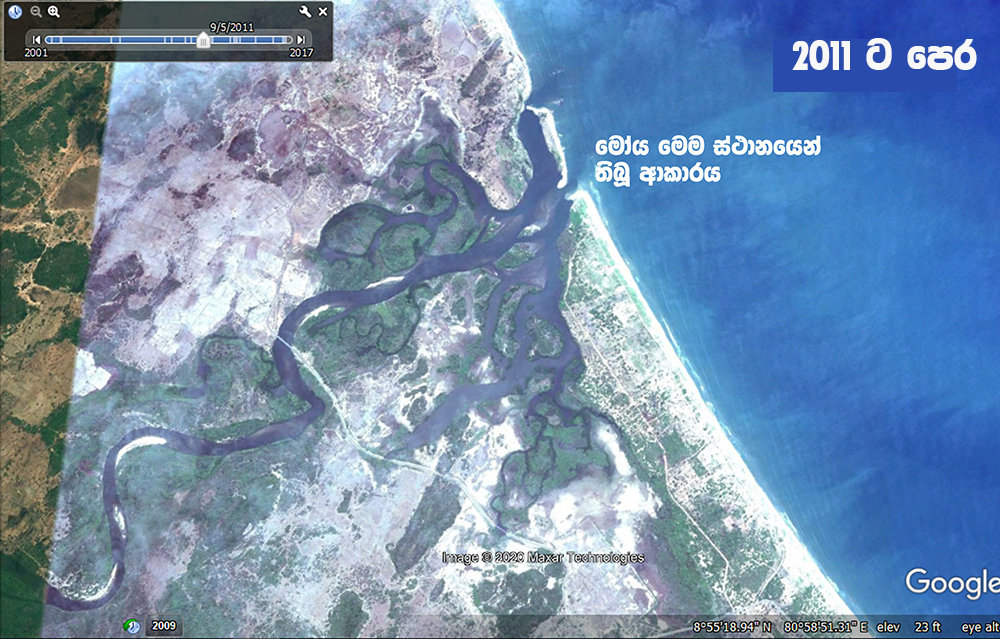Click the 2001 start year label
This screenshot has height=639, width=1000.
(x=36, y=52)
